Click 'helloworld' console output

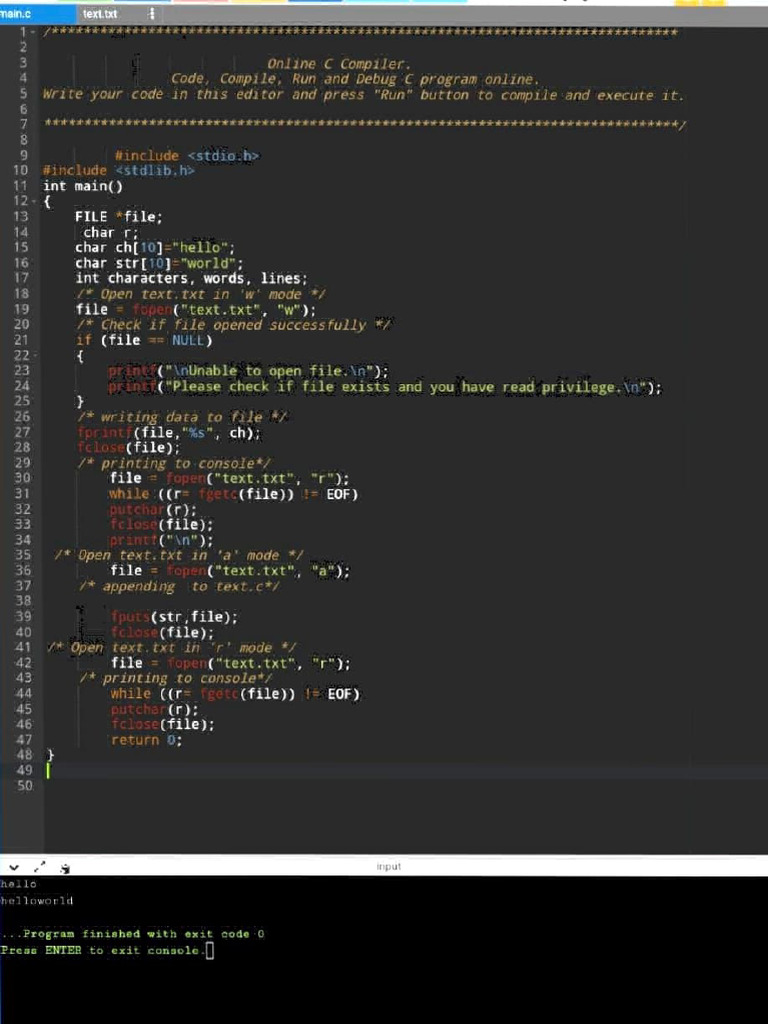tap(37, 901)
